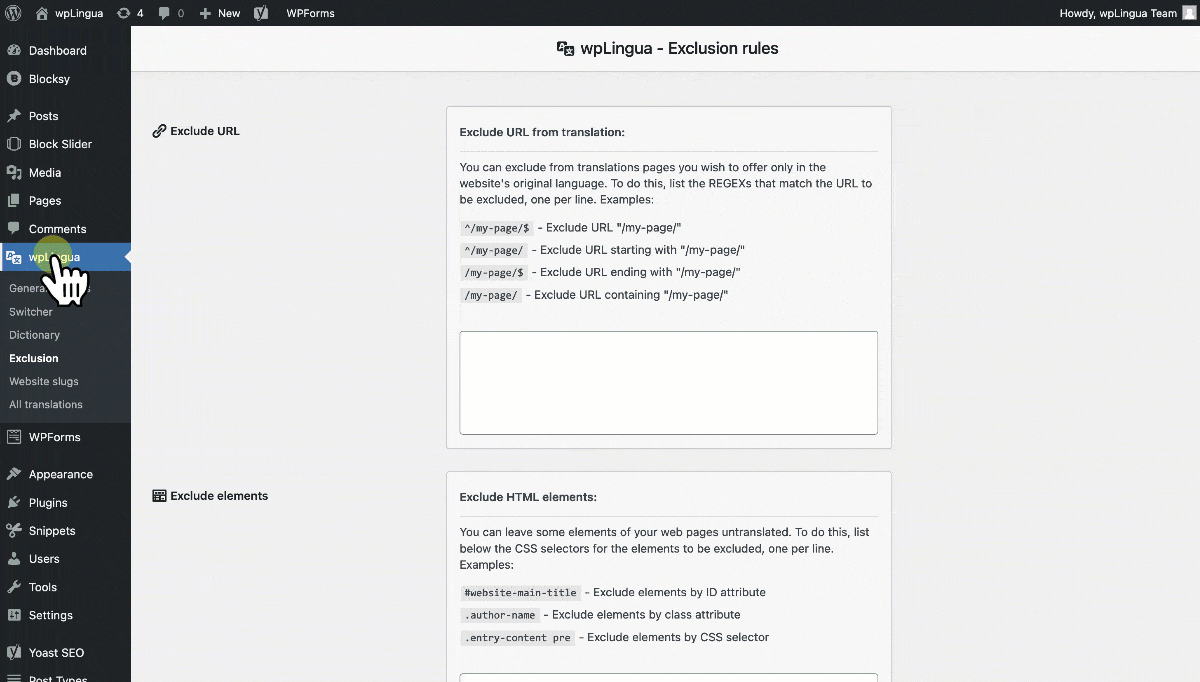The height and width of the screenshot is (682, 1200).
Task: Click the WPForms sidebar icon
Action: point(14,437)
